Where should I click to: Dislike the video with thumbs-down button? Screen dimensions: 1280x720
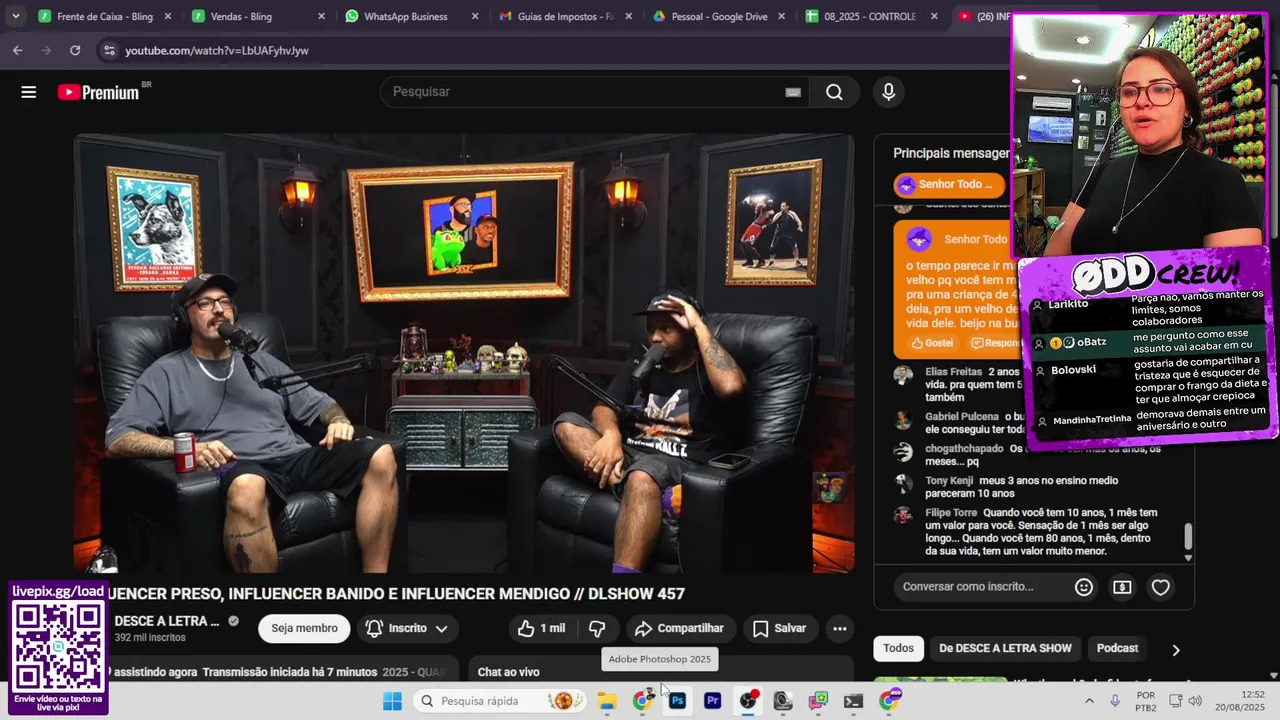[597, 628]
